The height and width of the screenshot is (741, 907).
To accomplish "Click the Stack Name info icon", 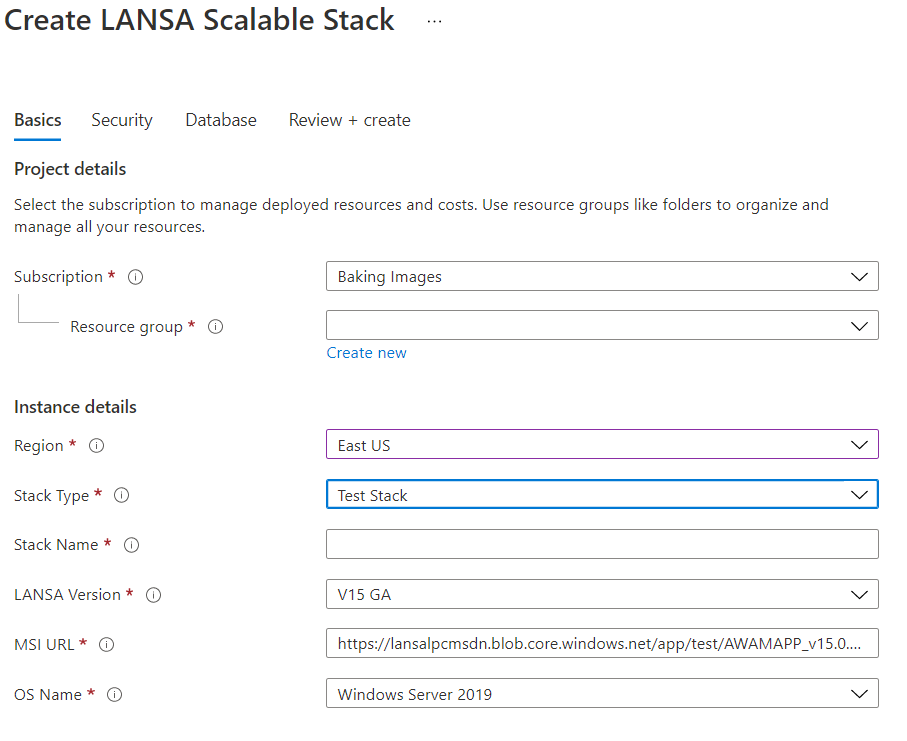I will click(x=131, y=545).
